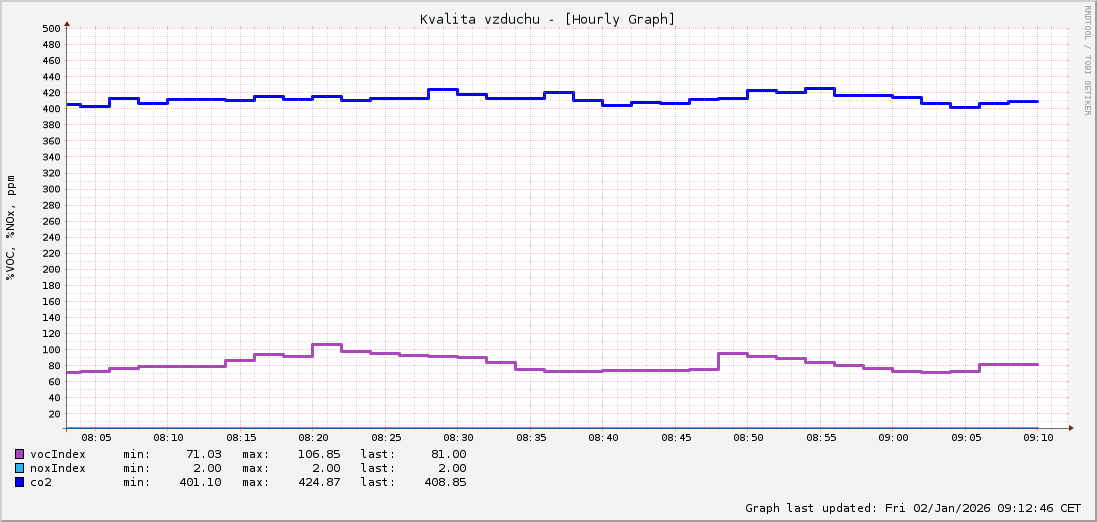Select the noxIndex legend label
The image size is (1097, 522).
58,468
